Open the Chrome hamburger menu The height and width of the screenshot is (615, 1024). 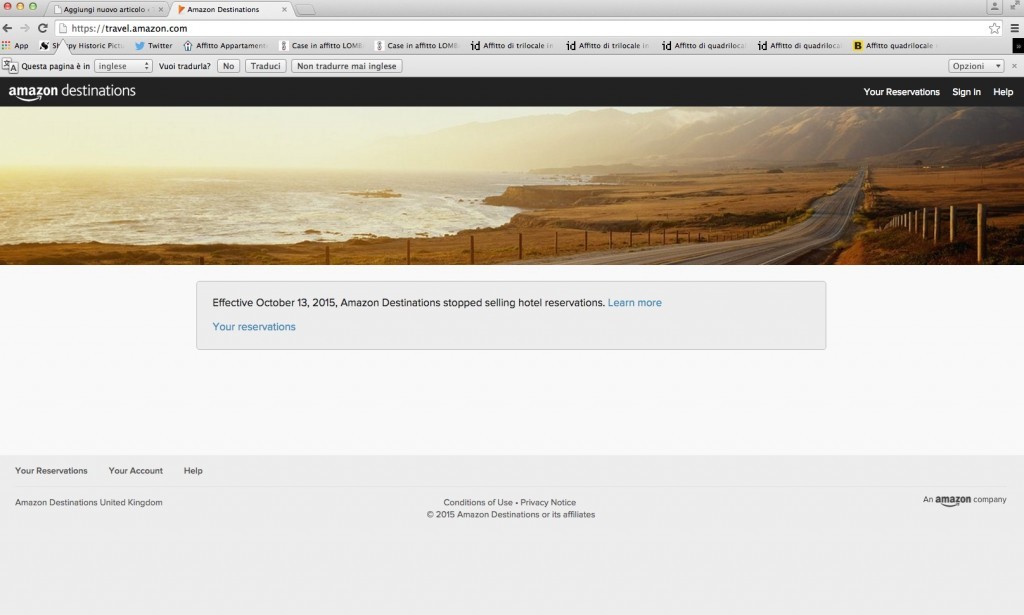pos(1014,29)
